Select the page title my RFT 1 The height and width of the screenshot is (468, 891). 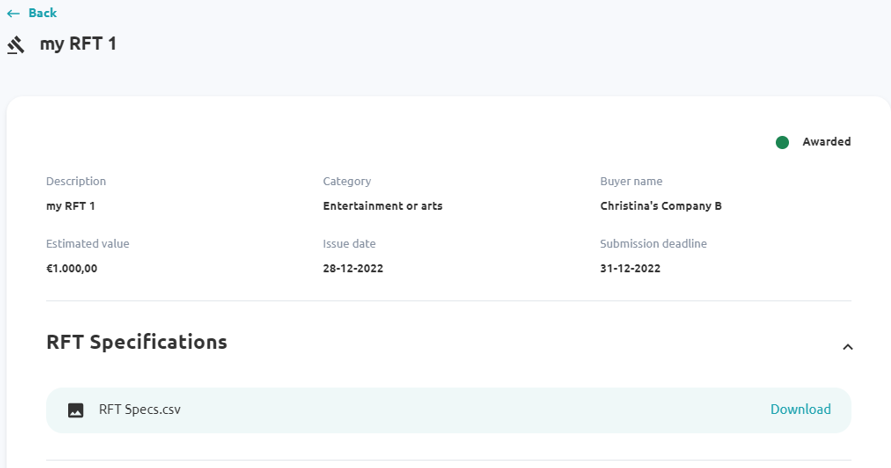point(78,44)
